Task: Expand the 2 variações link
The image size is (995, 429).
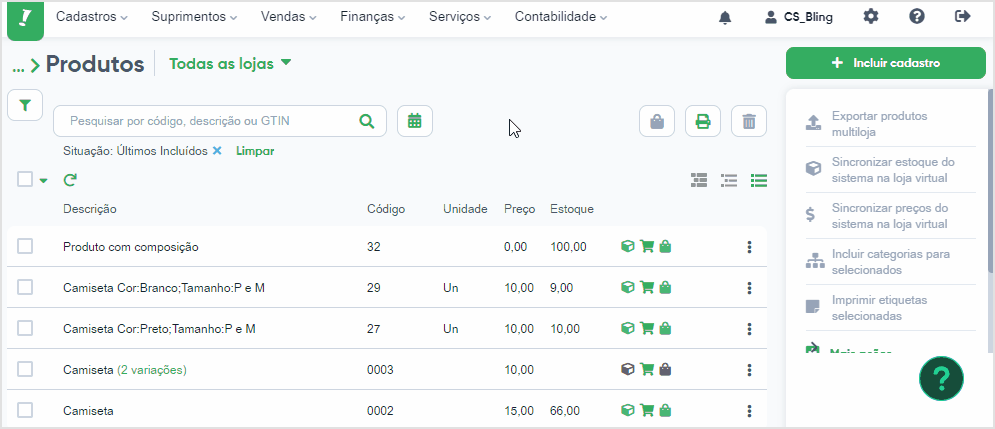Action: pos(152,370)
